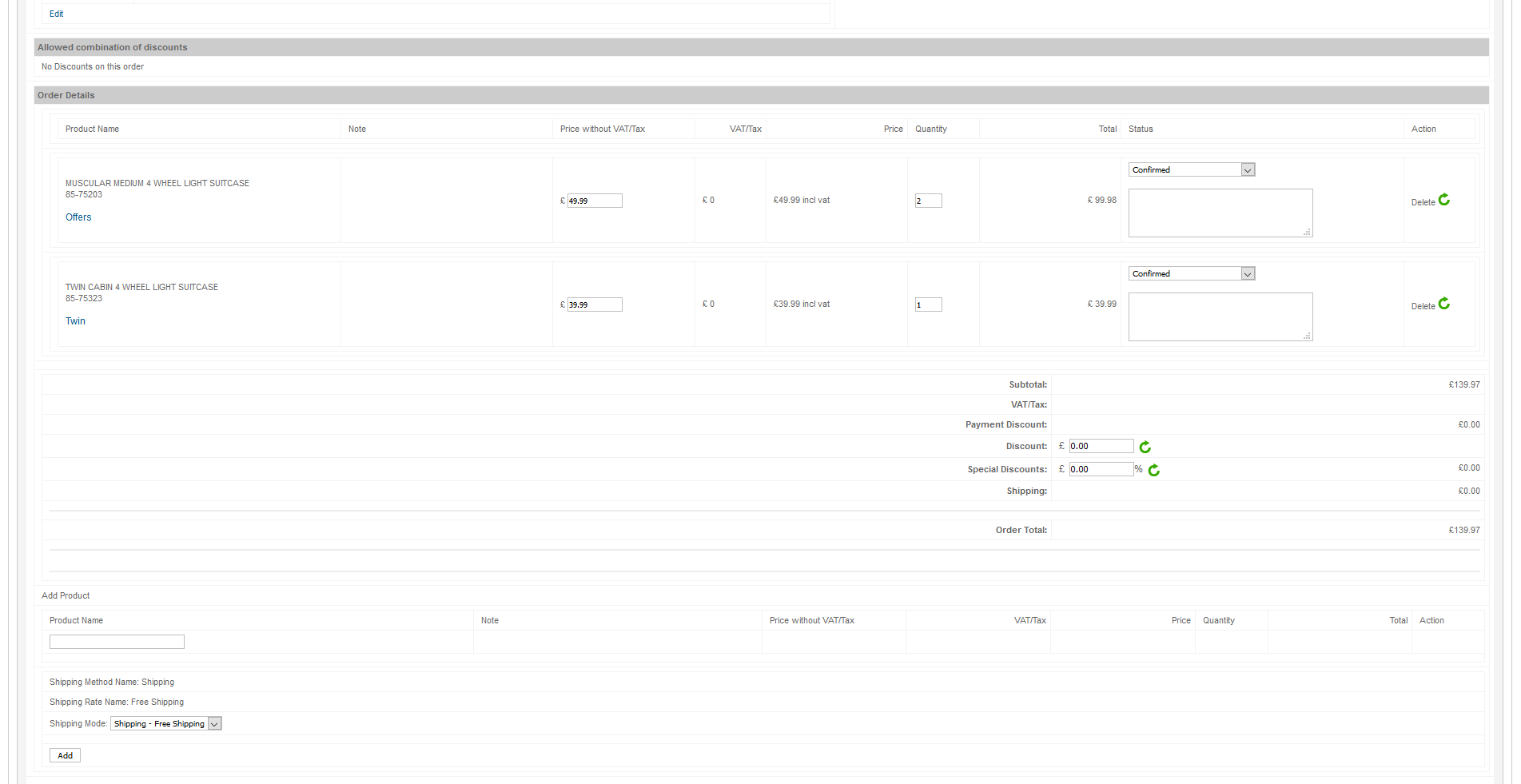The image size is (1521, 784).
Task: Click product code 85-75203
Action: (x=84, y=195)
